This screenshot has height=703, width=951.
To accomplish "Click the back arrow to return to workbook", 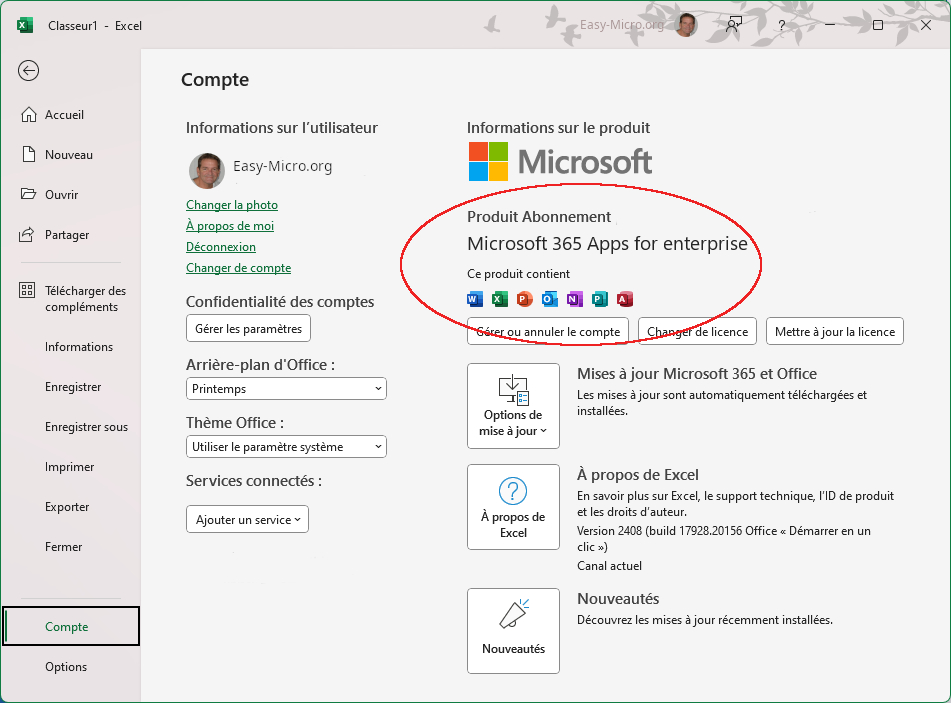I will coord(29,71).
